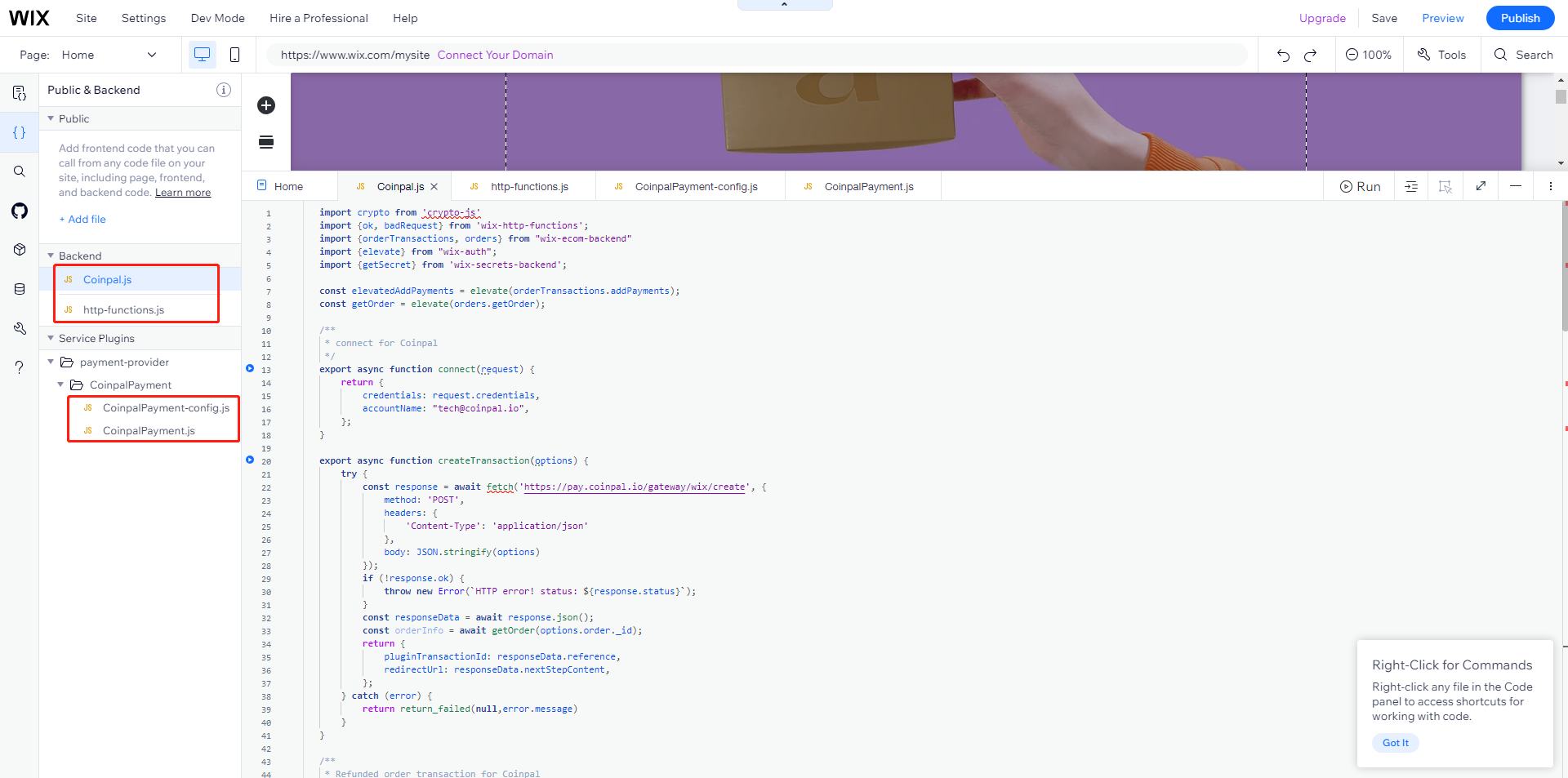Click the Upgrade link
This screenshot has width=1568, height=778.
point(1322,18)
